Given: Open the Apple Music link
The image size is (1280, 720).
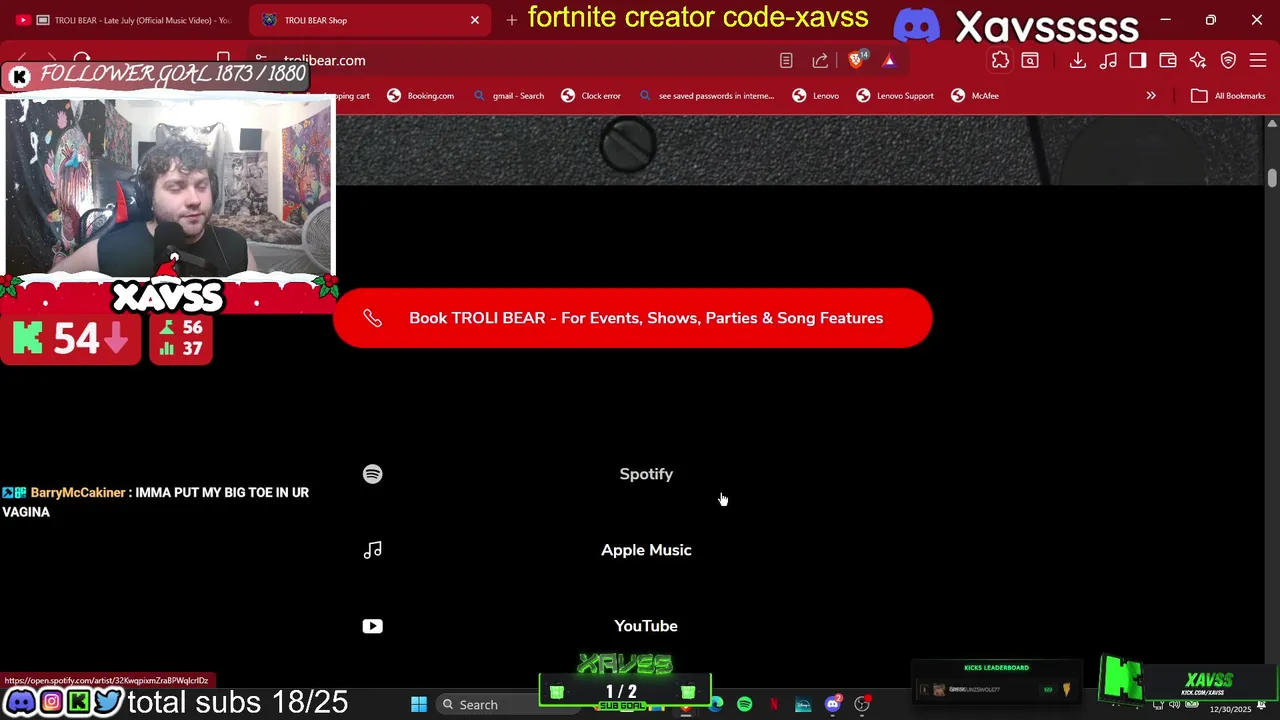Looking at the screenshot, I should (646, 550).
